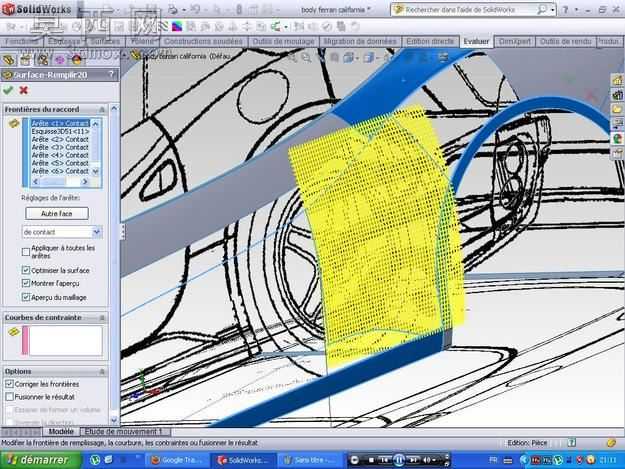Click search magnifier in help search box

[x=542, y=10]
